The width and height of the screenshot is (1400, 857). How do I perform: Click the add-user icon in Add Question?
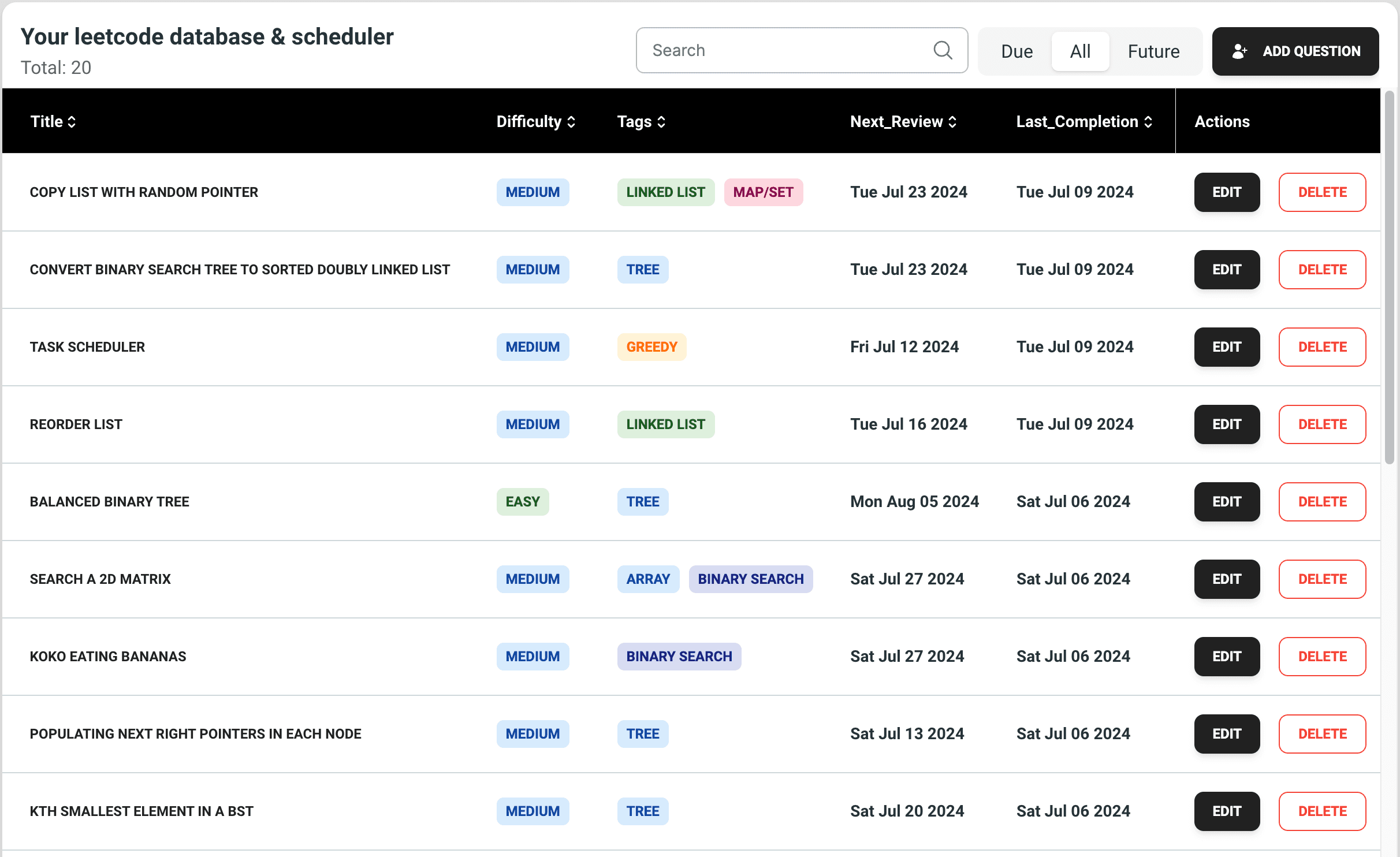click(1239, 51)
